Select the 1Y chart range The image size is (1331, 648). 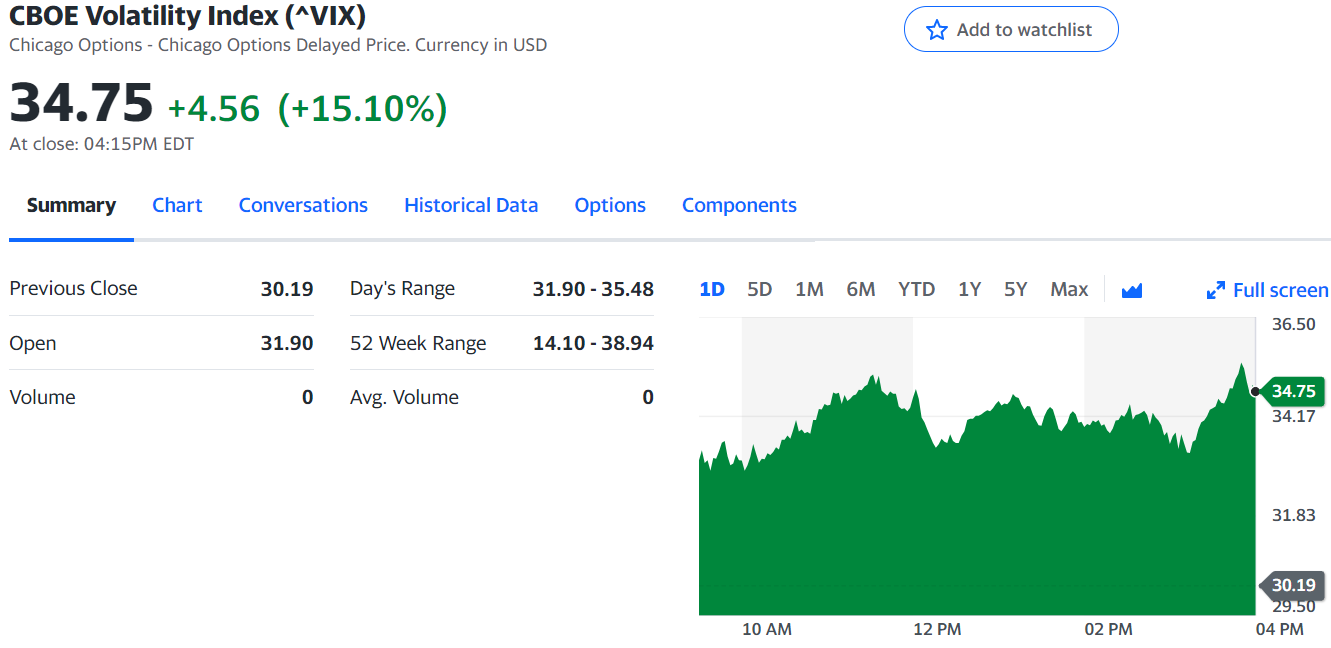tap(969, 289)
